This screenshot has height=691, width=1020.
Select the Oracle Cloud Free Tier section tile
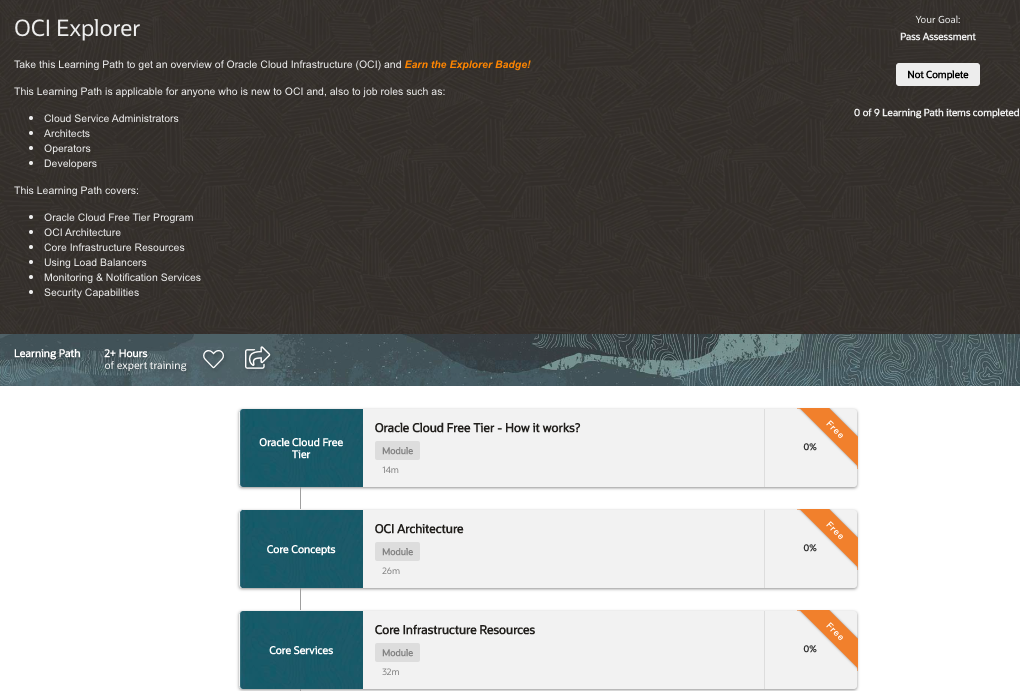click(301, 448)
